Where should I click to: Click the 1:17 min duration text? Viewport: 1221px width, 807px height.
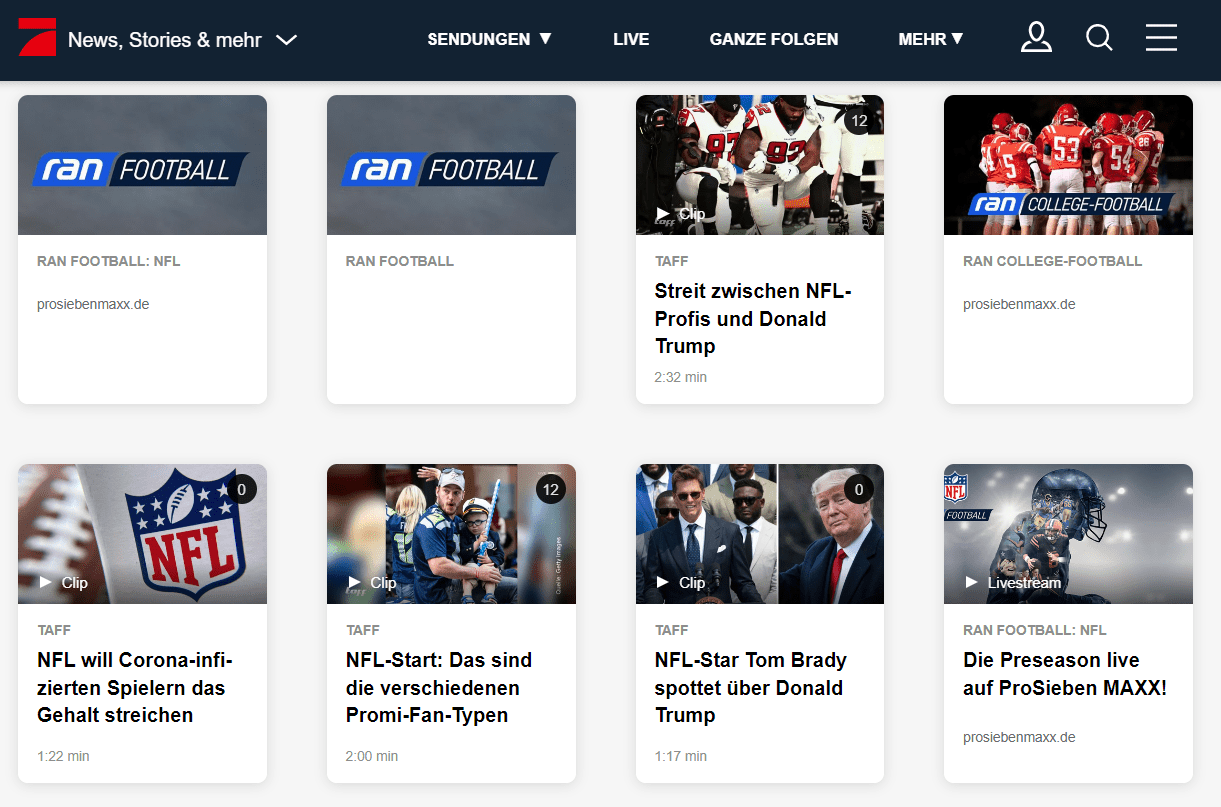681,756
